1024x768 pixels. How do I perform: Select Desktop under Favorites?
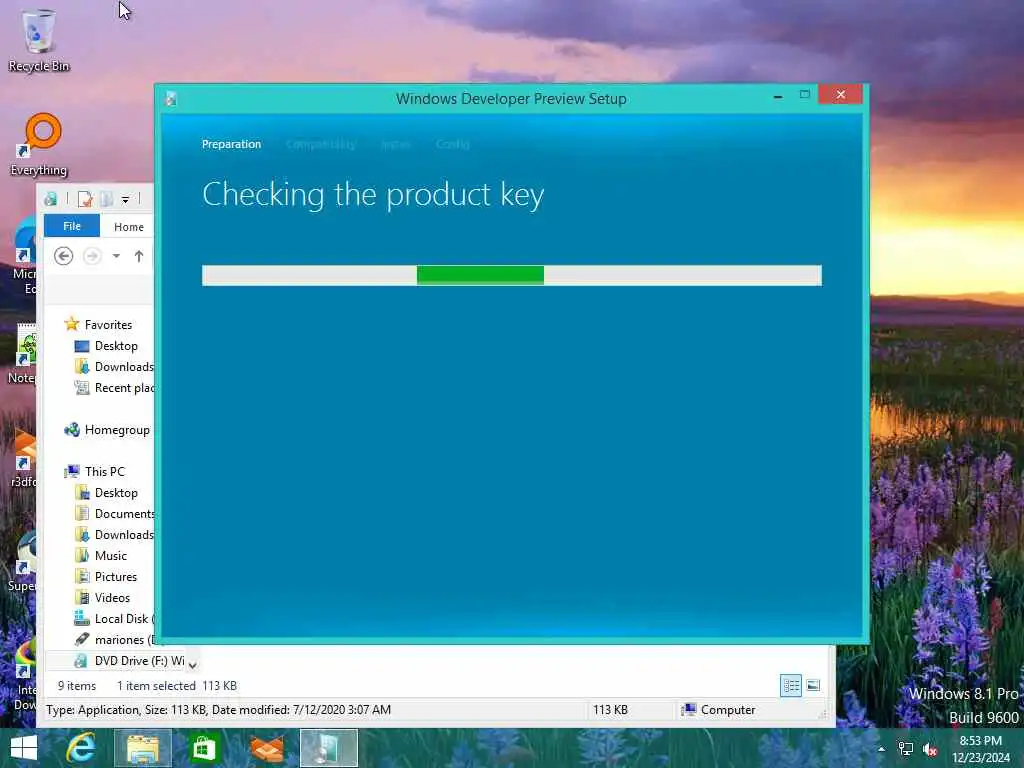(106, 345)
